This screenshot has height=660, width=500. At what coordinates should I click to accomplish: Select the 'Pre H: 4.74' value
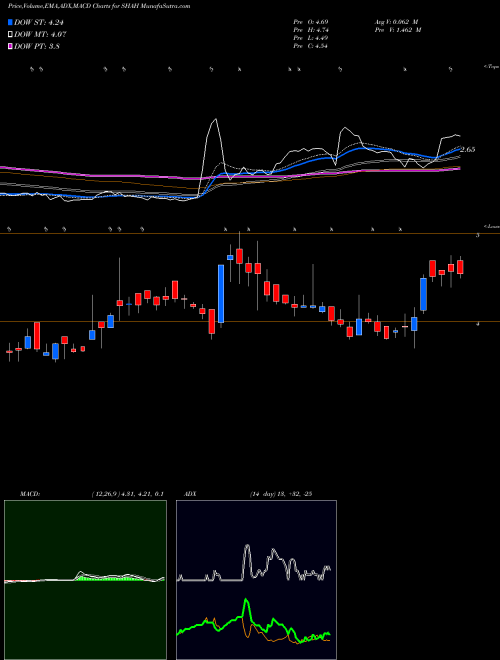[311, 30]
